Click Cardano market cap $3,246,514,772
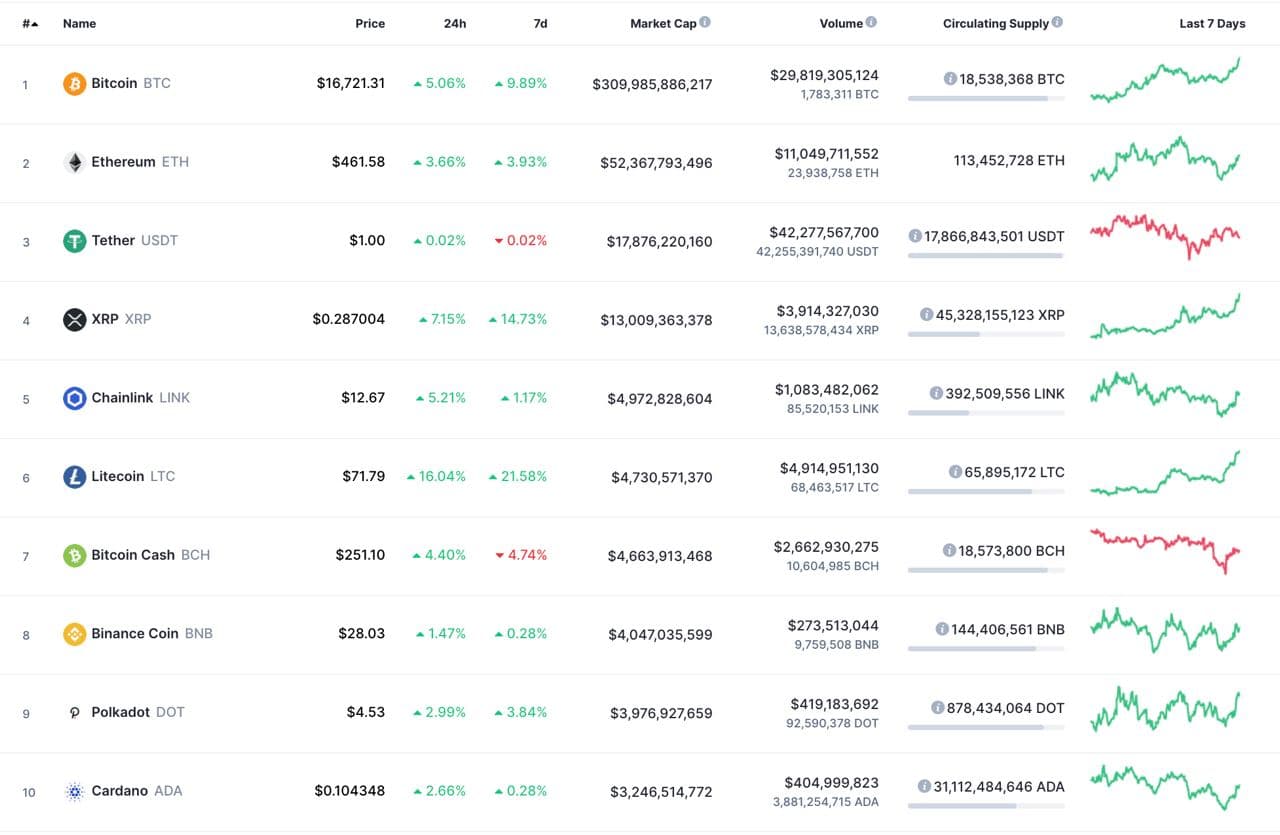Image resolution: width=1280 pixels, height=835 pixels. [661, 792]
